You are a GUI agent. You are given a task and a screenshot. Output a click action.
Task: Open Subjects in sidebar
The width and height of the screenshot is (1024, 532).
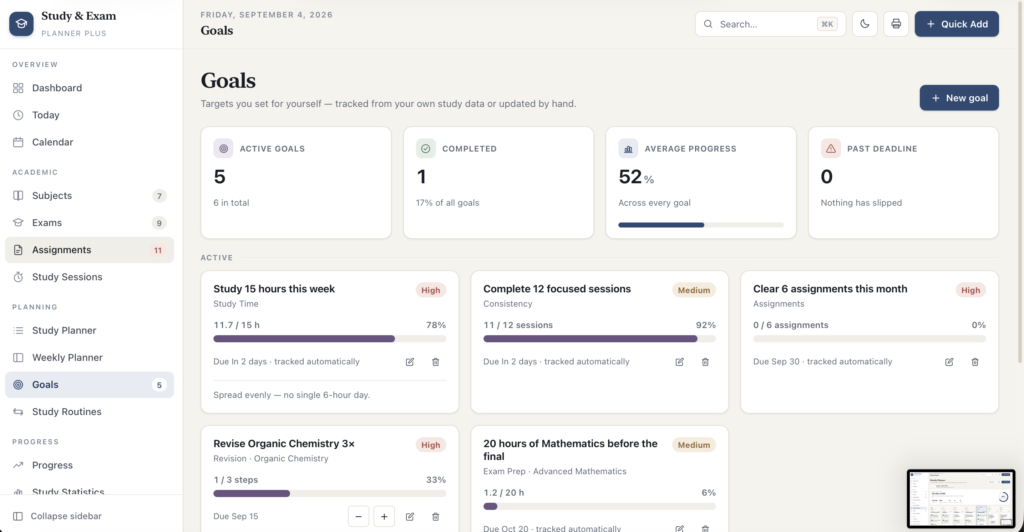click(89, 196)
